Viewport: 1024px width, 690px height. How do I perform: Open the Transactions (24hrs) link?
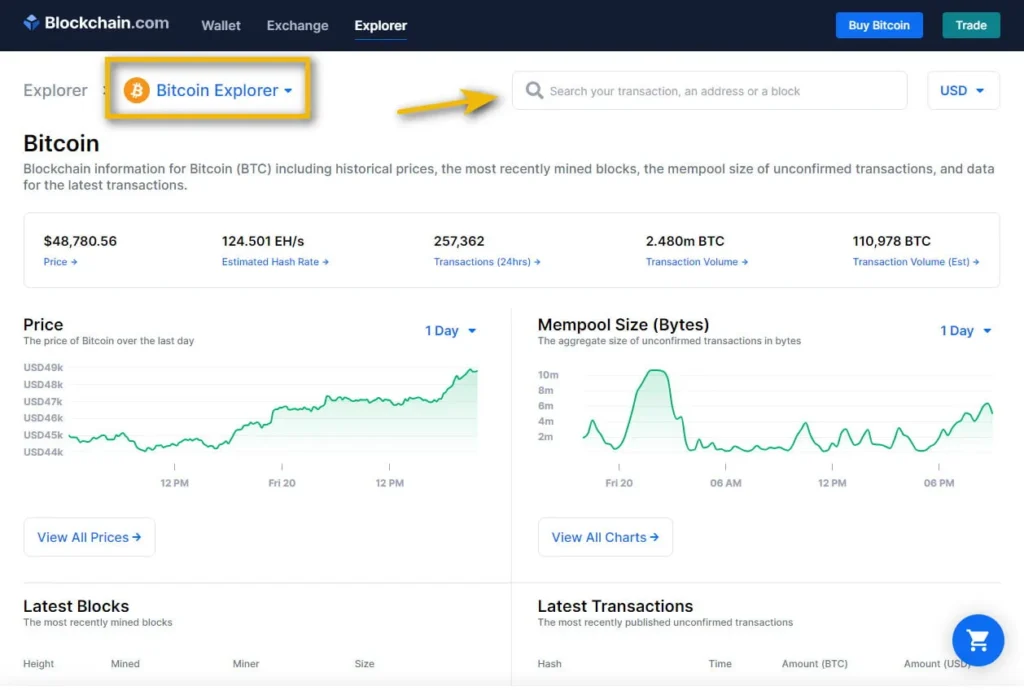[487, 262]
